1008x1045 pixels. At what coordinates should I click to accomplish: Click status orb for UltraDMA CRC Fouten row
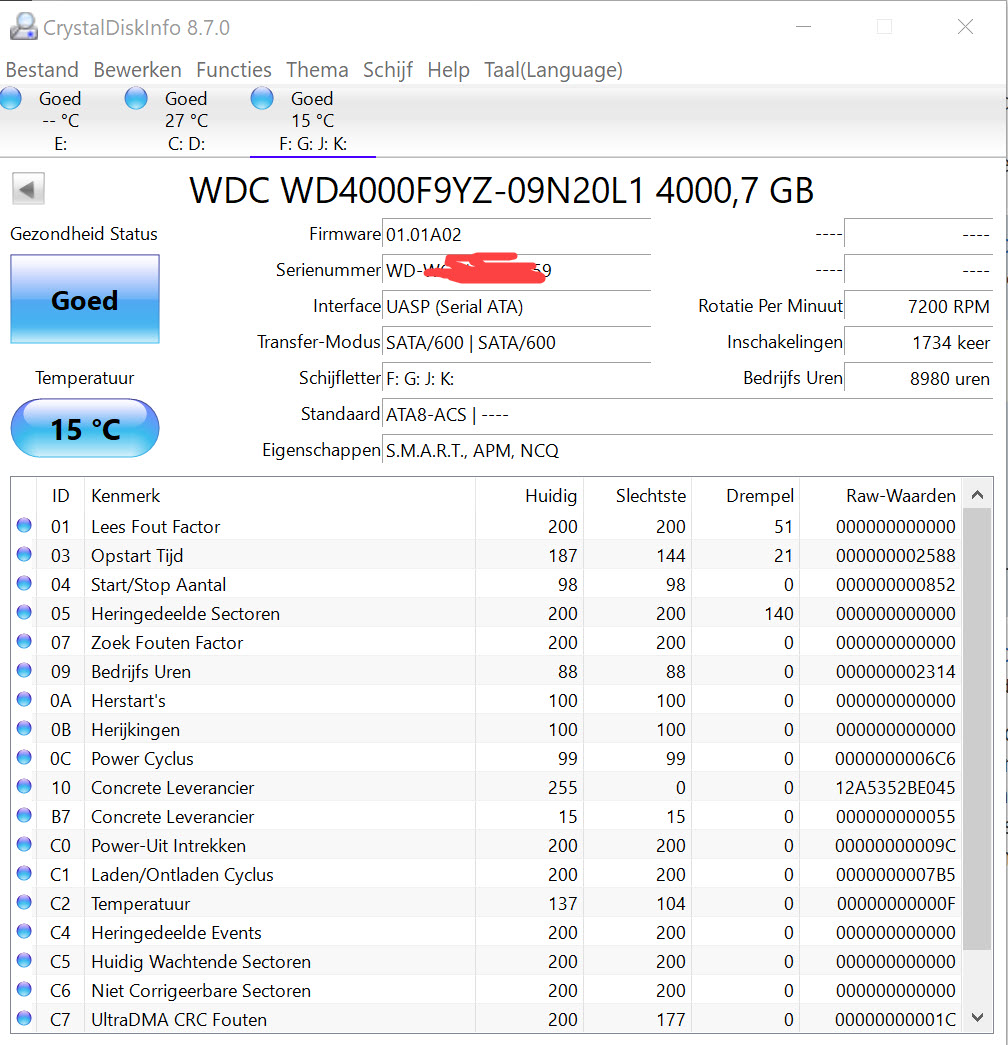click(24, 1020)
